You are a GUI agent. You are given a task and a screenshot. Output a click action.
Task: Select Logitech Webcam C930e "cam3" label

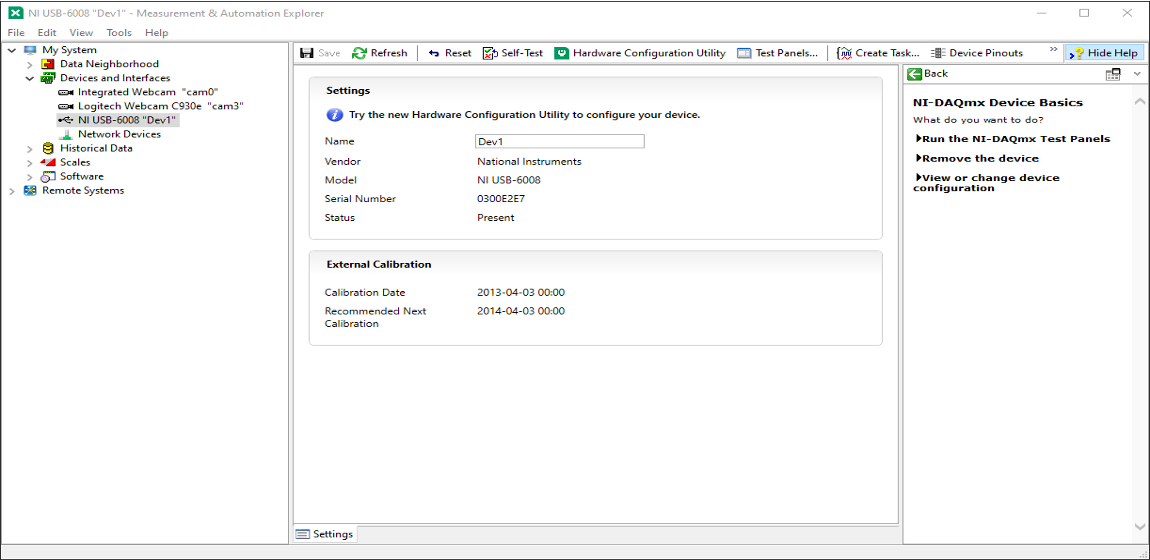[161, 106]
